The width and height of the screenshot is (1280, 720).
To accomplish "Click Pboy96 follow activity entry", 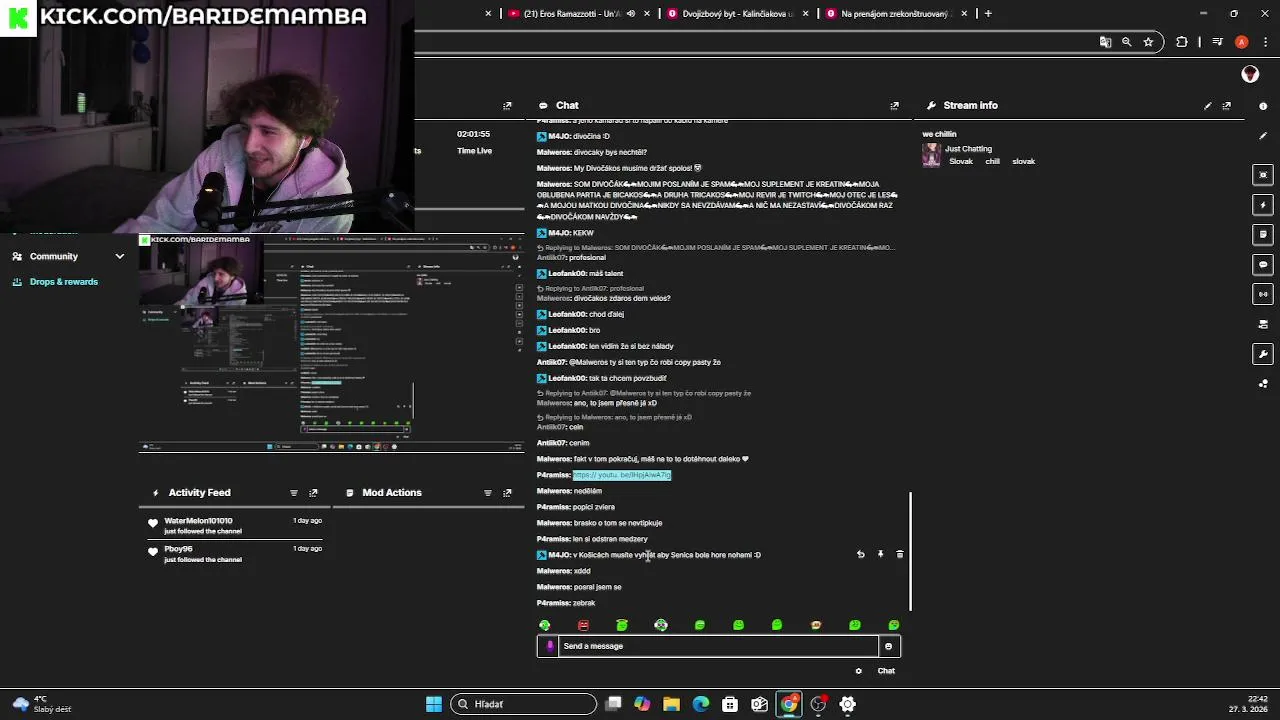I will coord(235,554).
